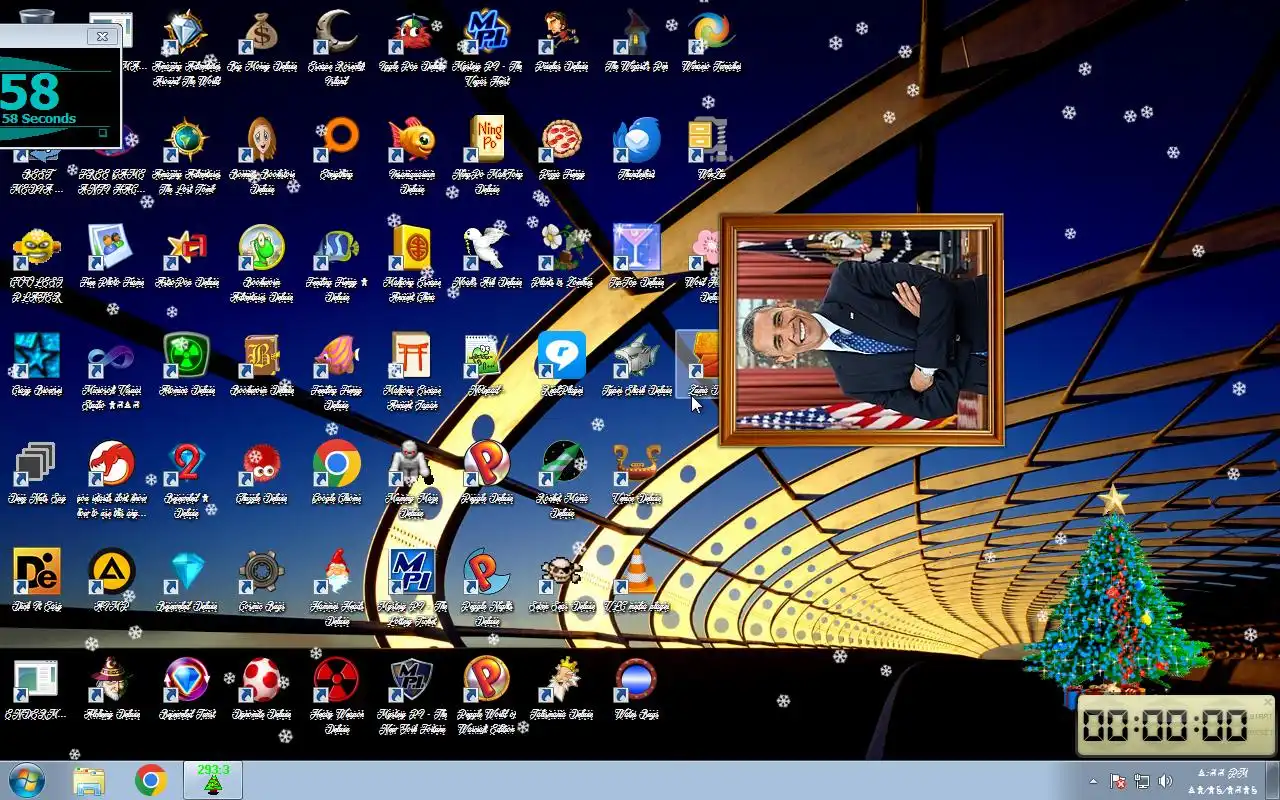Viewport: 1280px width, 800px height.
Task: Launch Peggle Nights Deluxe shortcut
Action: click(x=487, y=572)
